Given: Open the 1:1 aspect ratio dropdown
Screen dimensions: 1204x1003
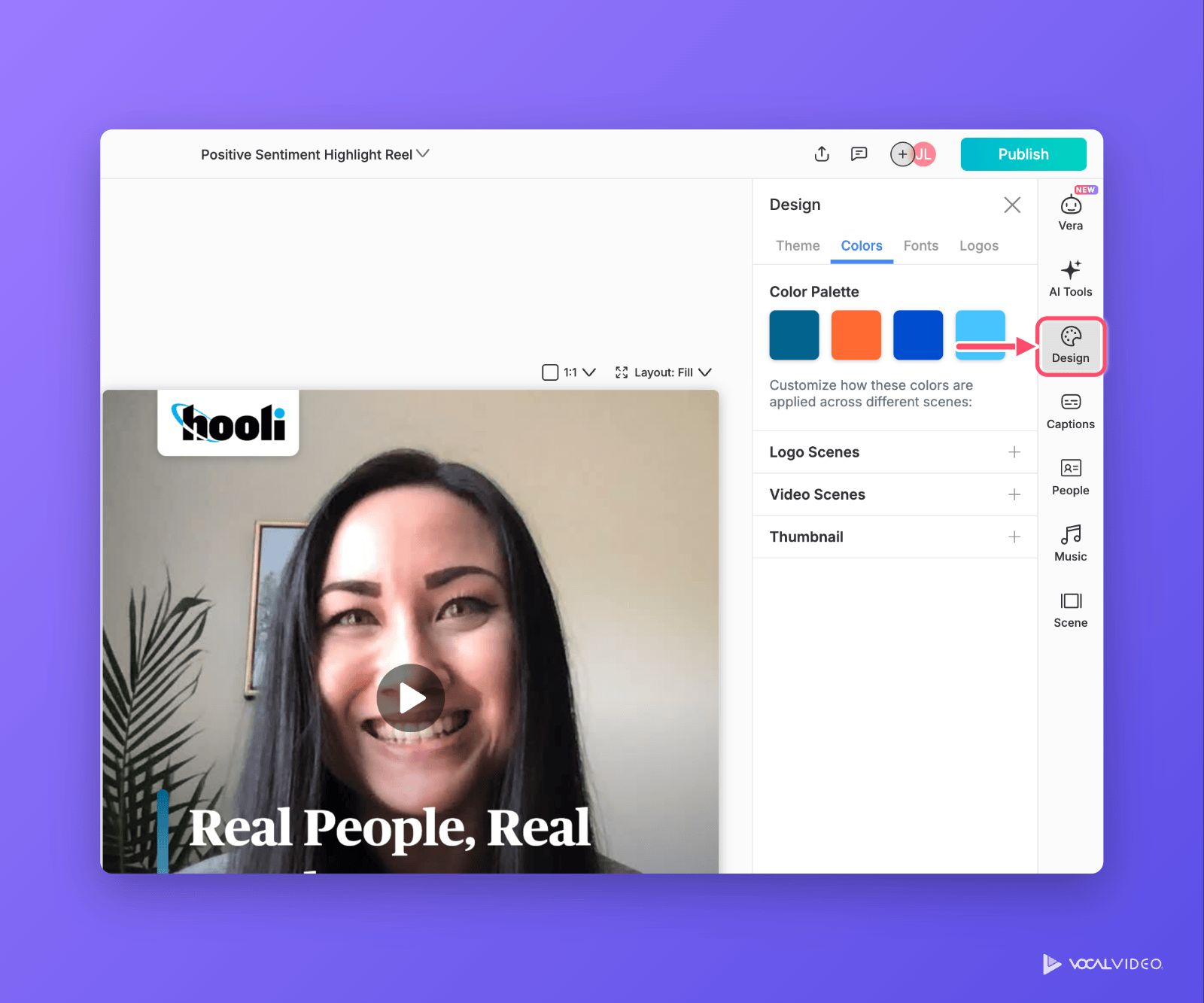Looking at the screenshot, I should (569, 372).
